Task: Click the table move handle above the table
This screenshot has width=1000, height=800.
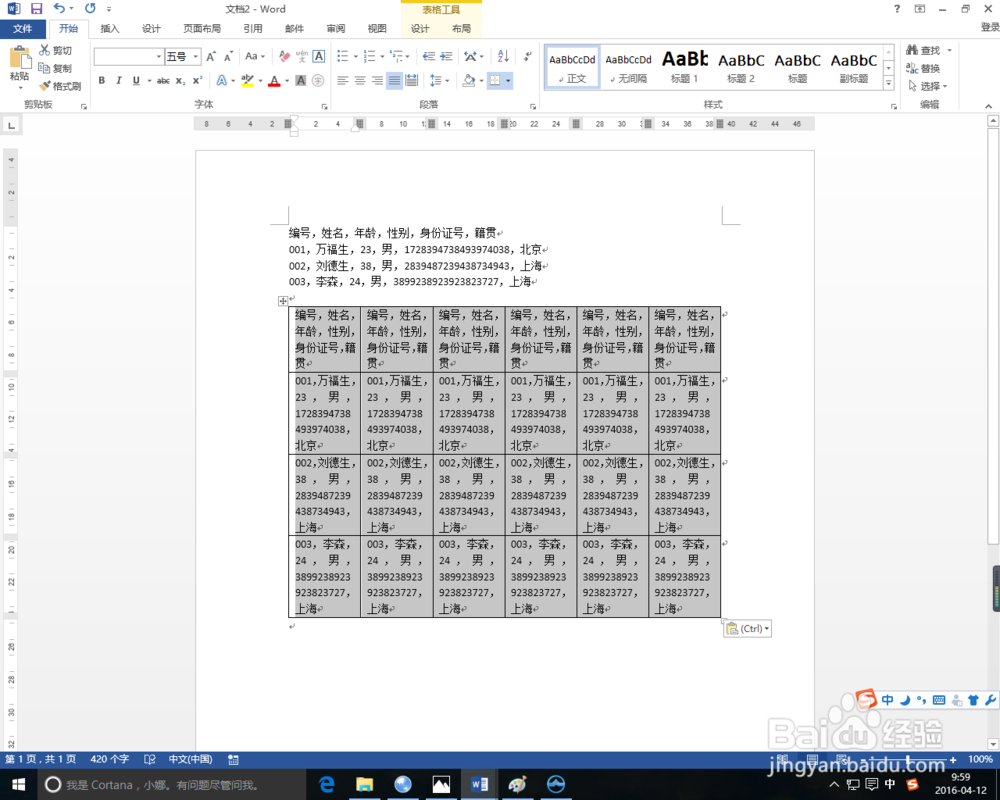Action: (x=283, y=300)
